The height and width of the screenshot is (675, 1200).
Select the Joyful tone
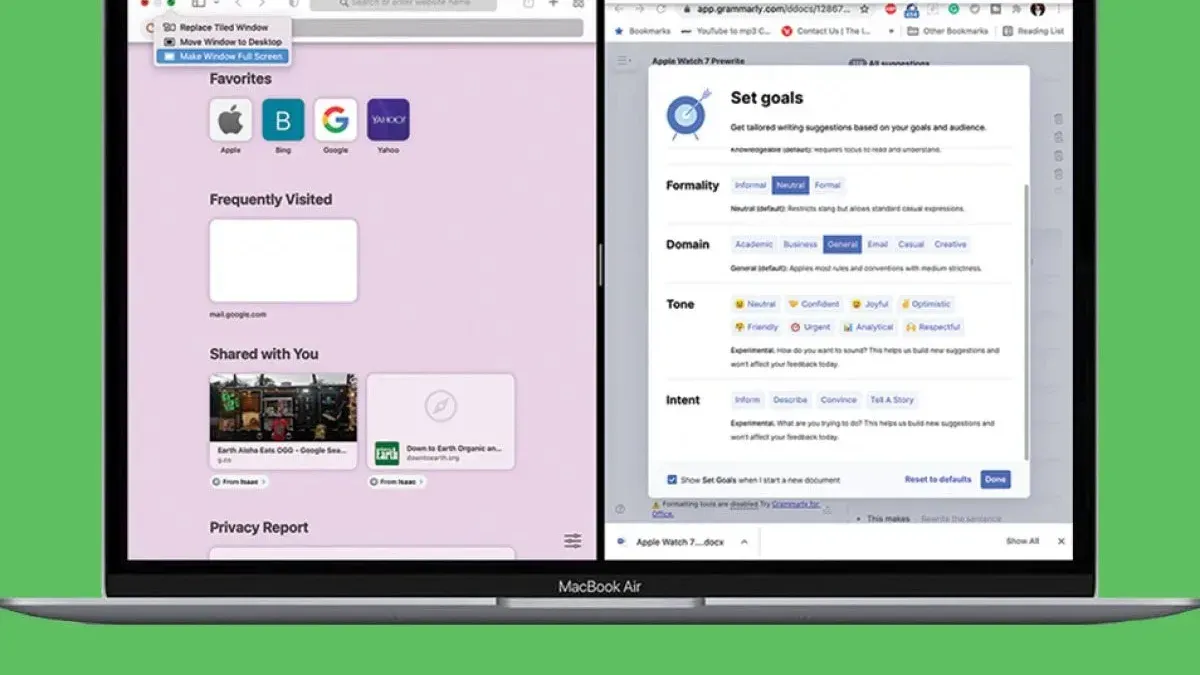click(x=870, y=304)
